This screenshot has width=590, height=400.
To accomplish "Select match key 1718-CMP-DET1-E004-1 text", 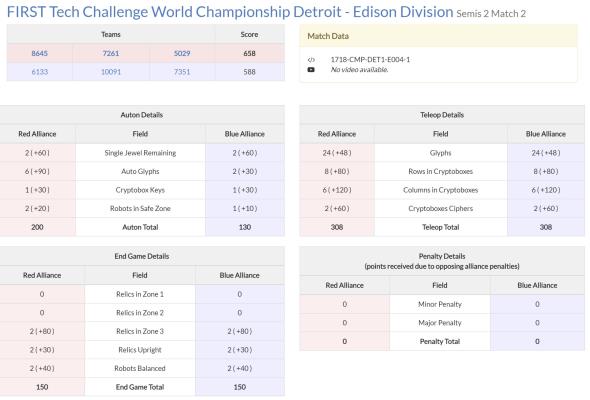I will tap(370, 59).
